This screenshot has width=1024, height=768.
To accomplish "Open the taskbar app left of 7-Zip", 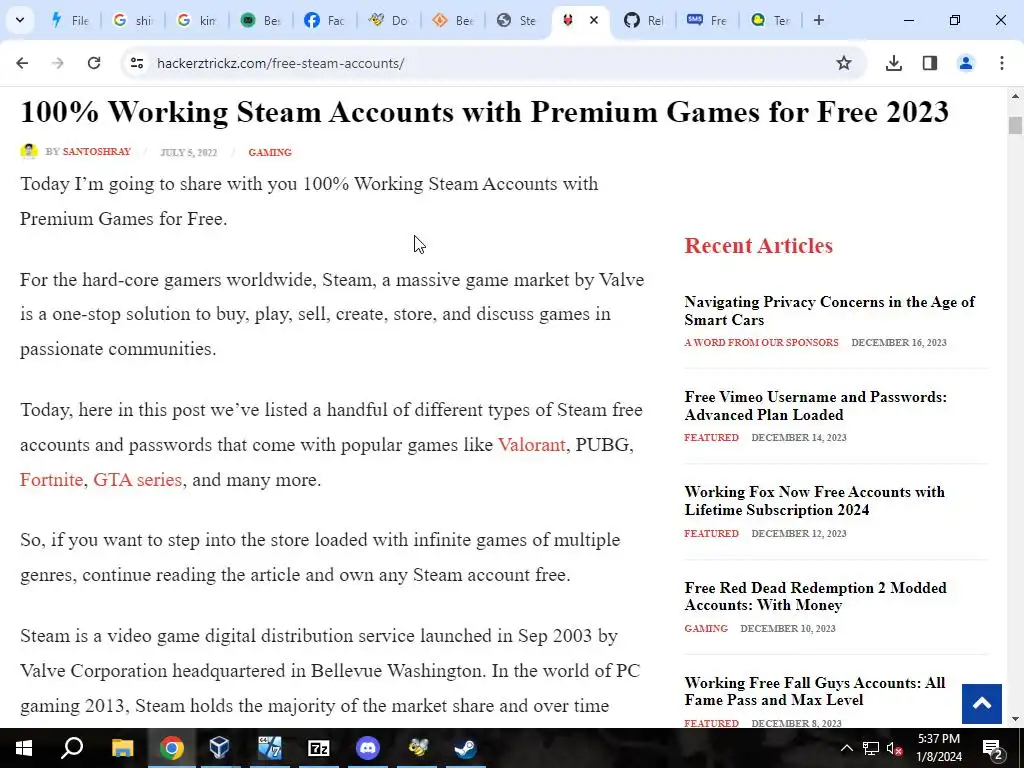I will (269, 748).
